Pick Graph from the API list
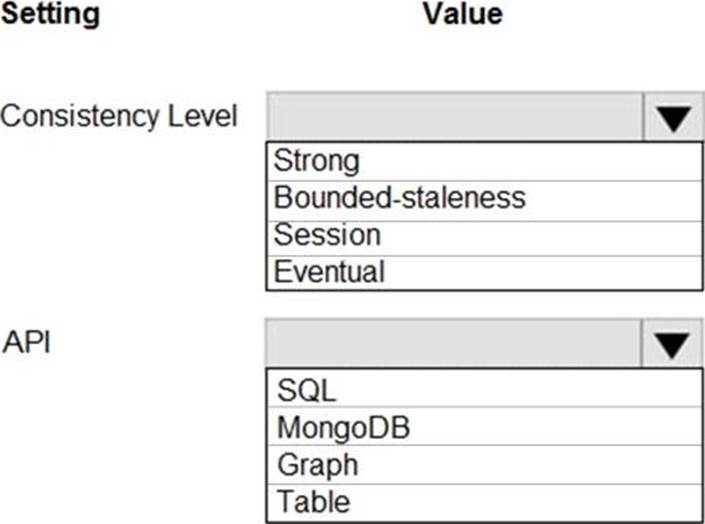Image resolution: width=705 pixels, height=524 pixels. [x=484, y=464]
